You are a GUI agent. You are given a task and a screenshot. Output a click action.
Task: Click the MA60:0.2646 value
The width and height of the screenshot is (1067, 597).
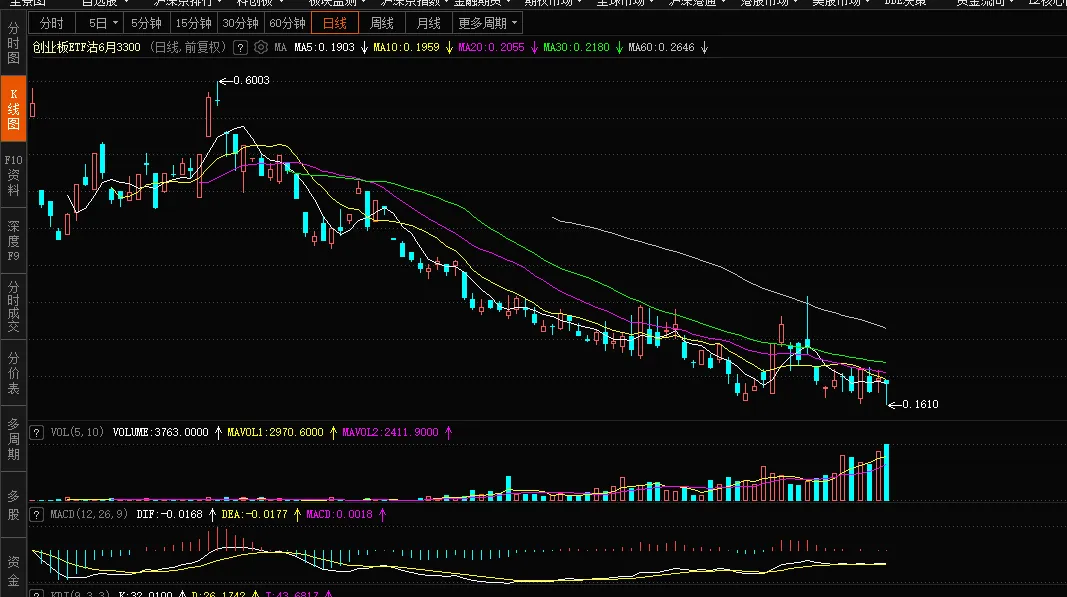point(661,48)
